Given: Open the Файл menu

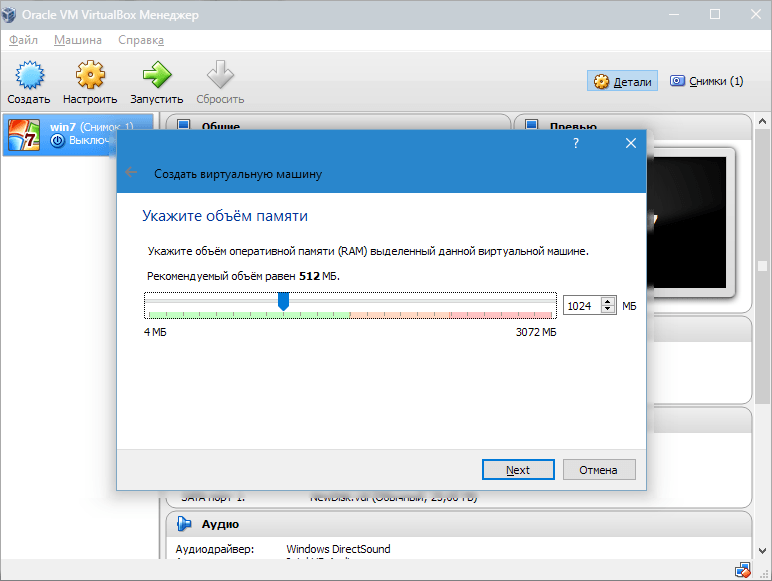Looking at the screenshot, I should pyautogui.click(x=23, y=40).
